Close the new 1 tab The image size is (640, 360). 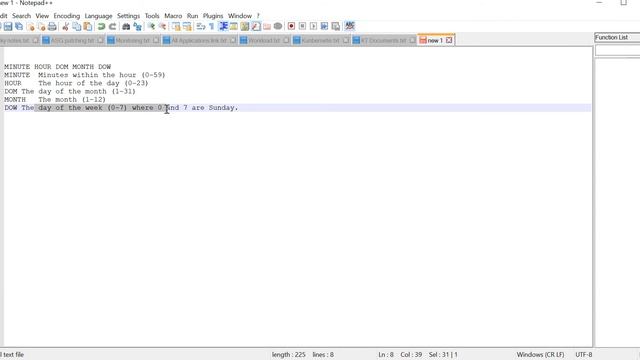click(449, 40)
